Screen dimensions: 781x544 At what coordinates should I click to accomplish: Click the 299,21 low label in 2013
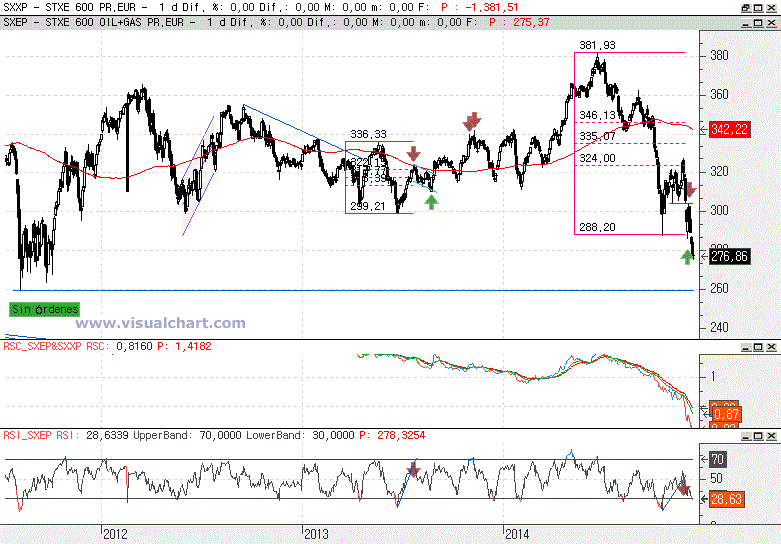[368, 206]
